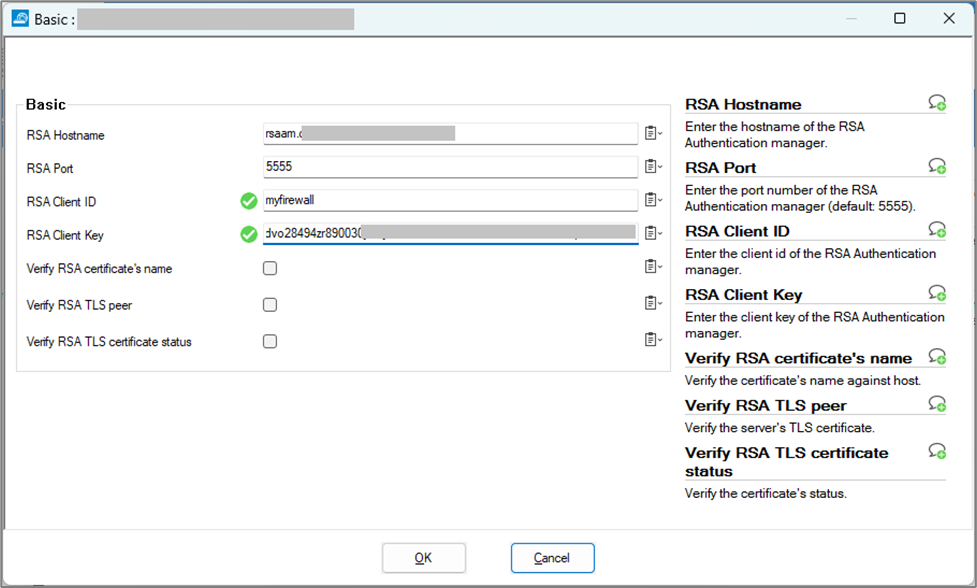Click the Cancel button
977x588 pixels.
pyautogui.click(x=552, y=558)
